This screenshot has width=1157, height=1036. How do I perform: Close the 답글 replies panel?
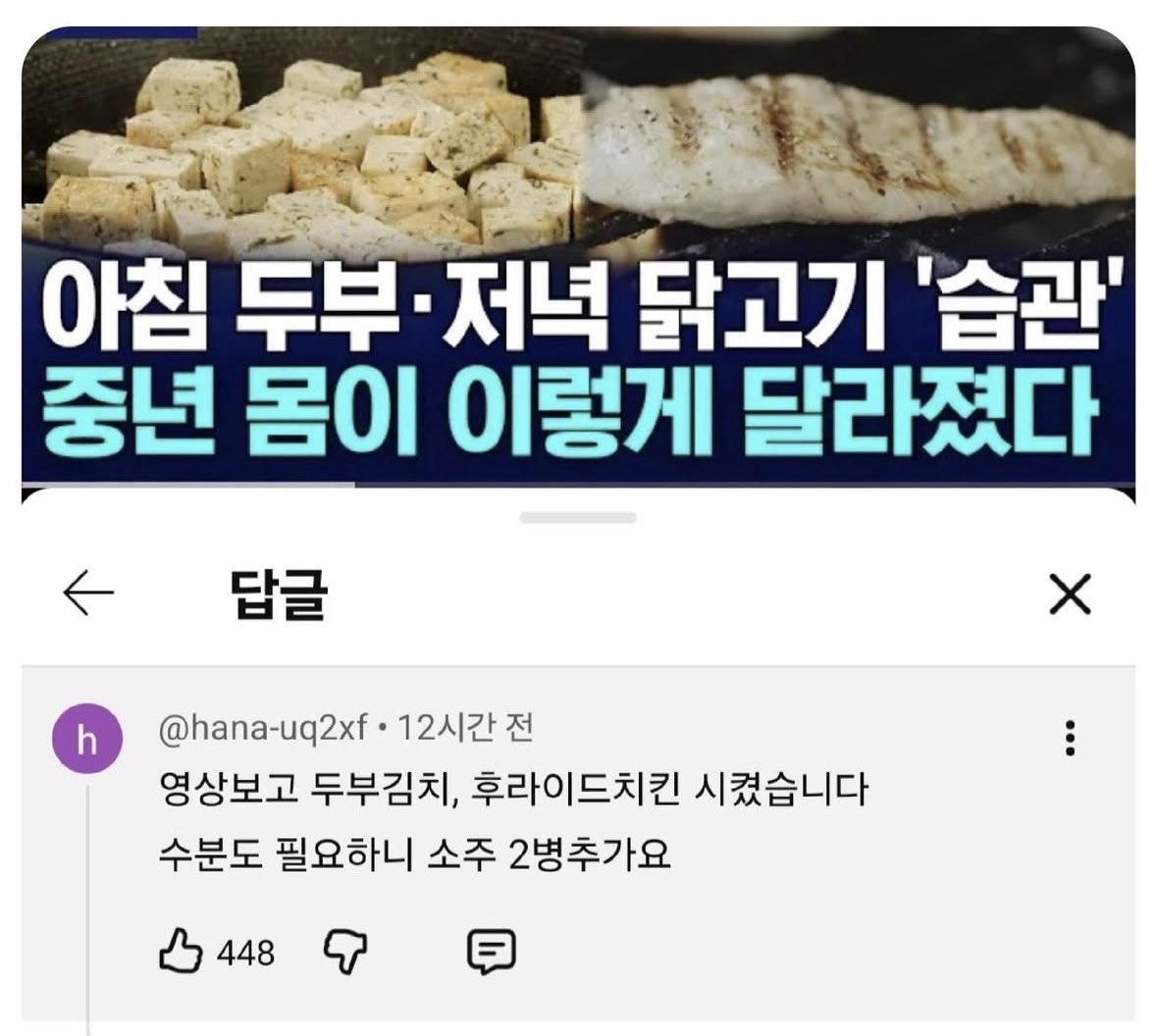point(1070,594)
